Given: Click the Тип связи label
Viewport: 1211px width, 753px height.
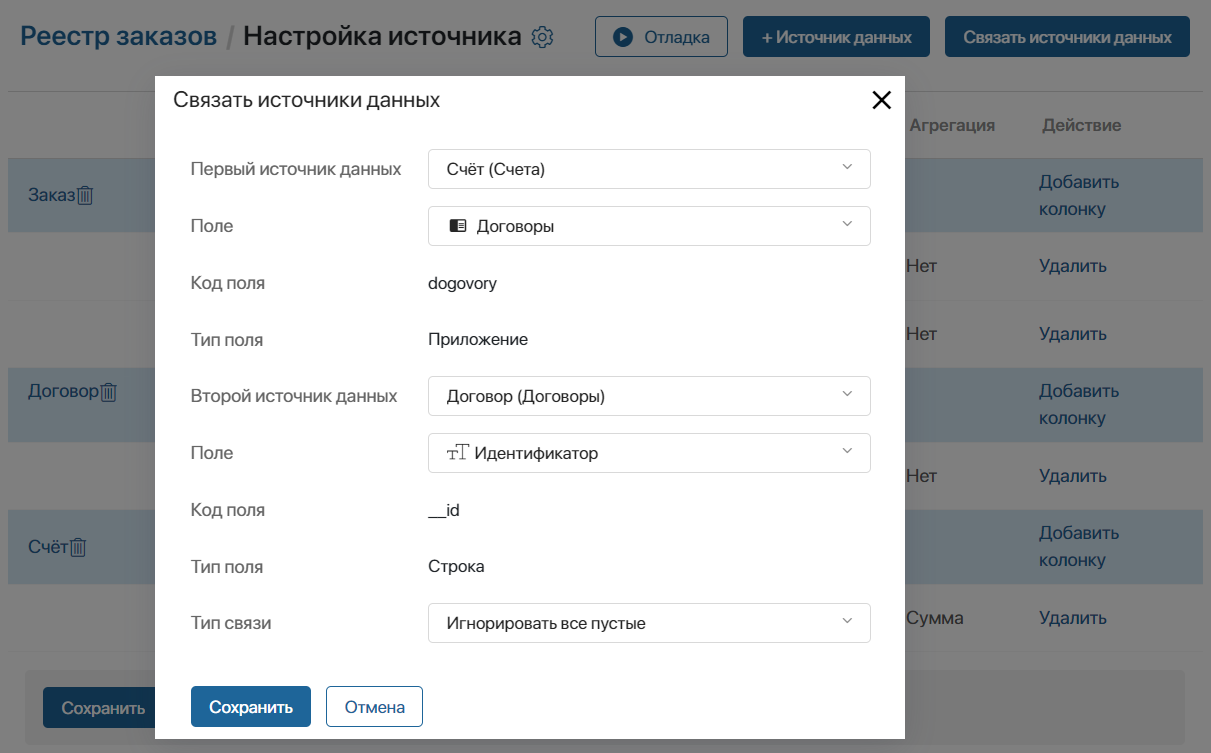Looking at the screenshot, I should pyautogui.click(x=231, y=623).
